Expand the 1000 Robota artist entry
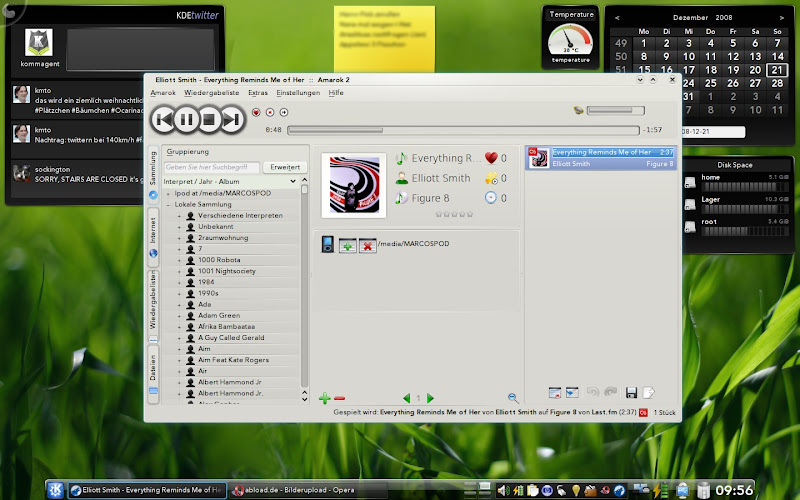Image resolution: width=800 pixels, height=500 pixels. (179, 260)
